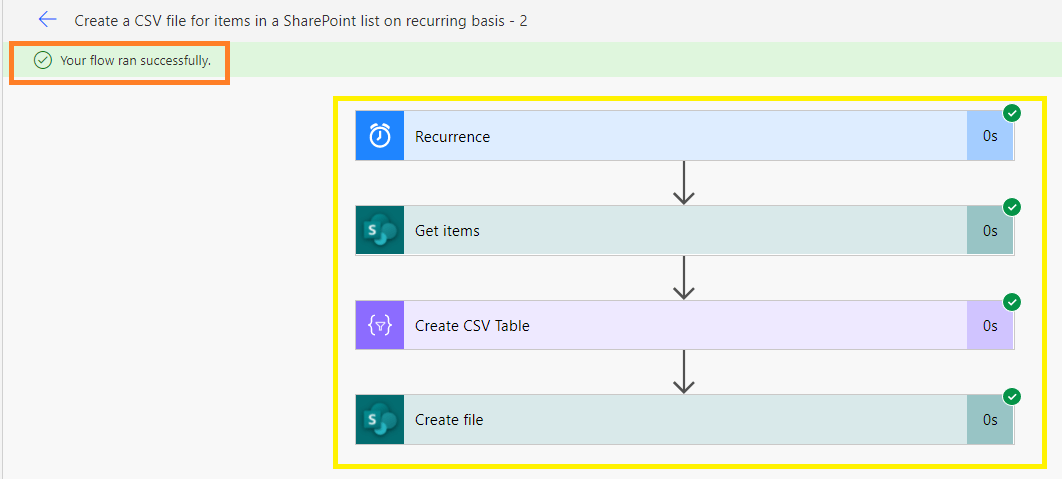Click the 0s duration on Create file

(990, 420)
